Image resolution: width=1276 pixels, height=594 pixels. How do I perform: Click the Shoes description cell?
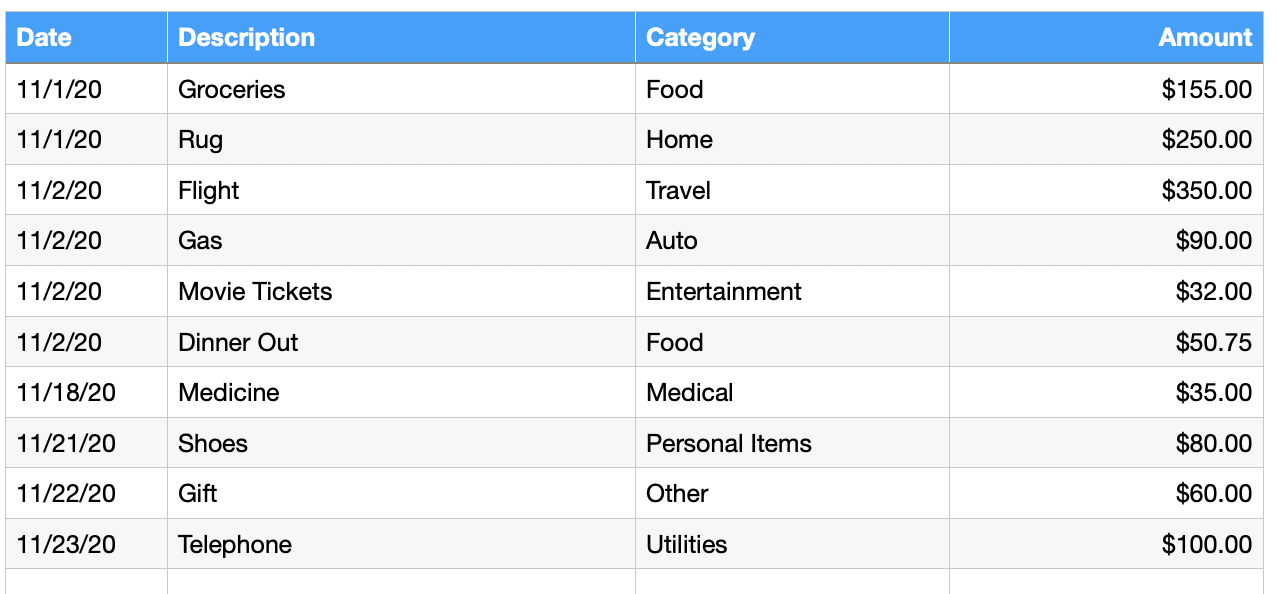(x=213, y=444)
